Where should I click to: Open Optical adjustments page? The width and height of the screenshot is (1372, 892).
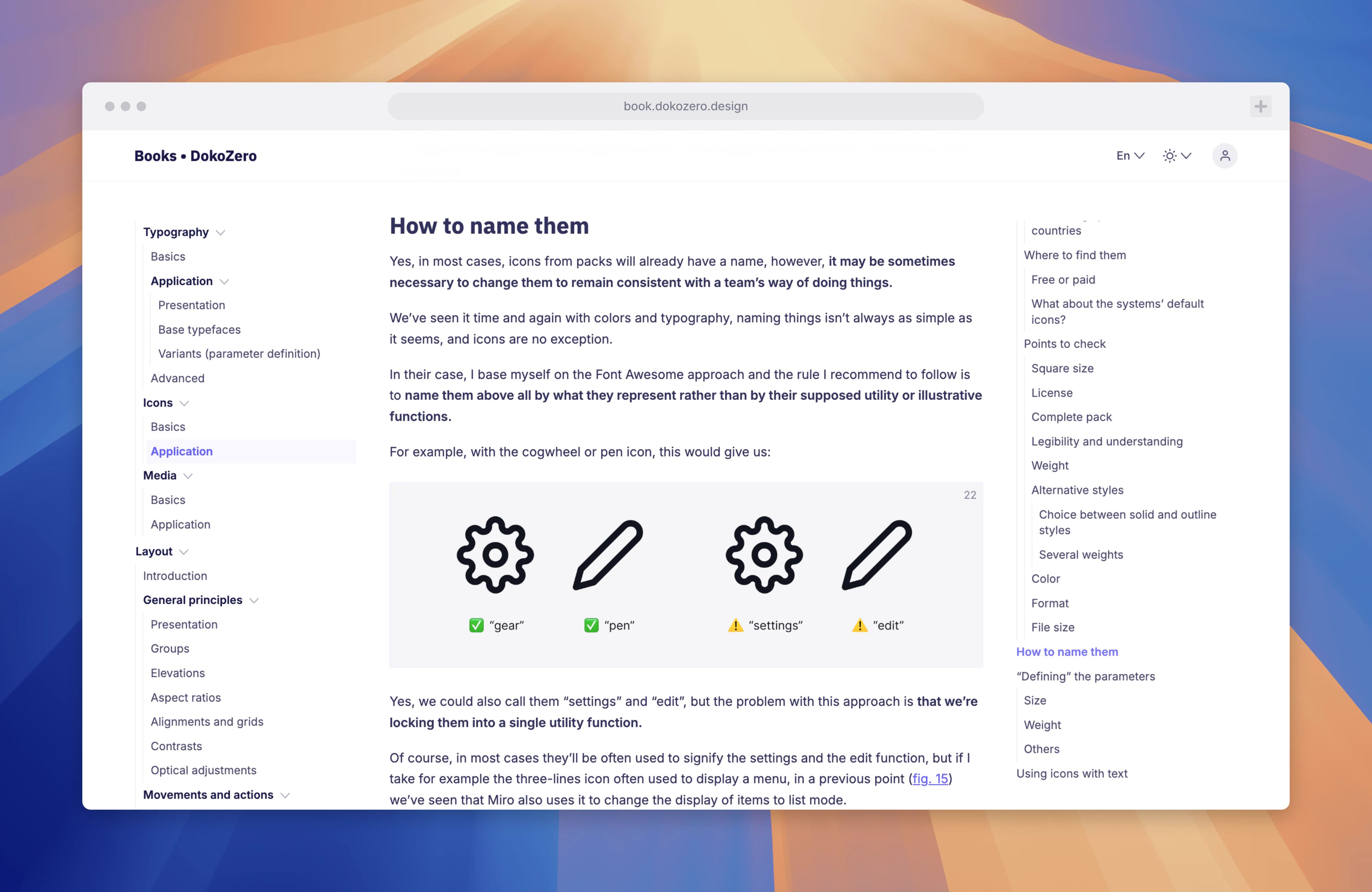point(203,770)
